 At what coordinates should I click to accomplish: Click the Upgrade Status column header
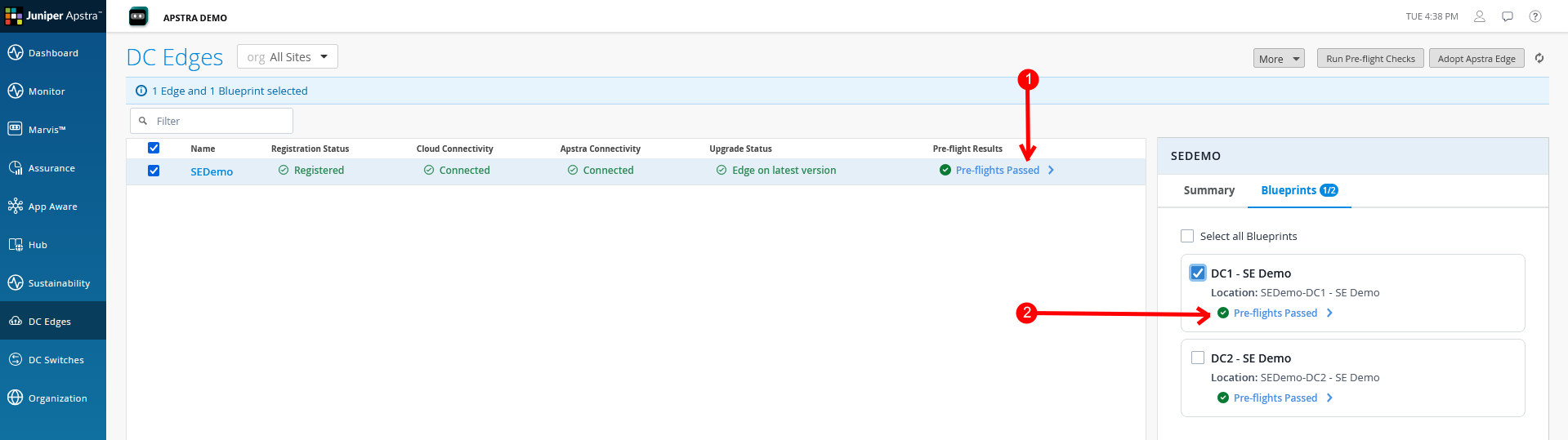click(x=740, y=149)
